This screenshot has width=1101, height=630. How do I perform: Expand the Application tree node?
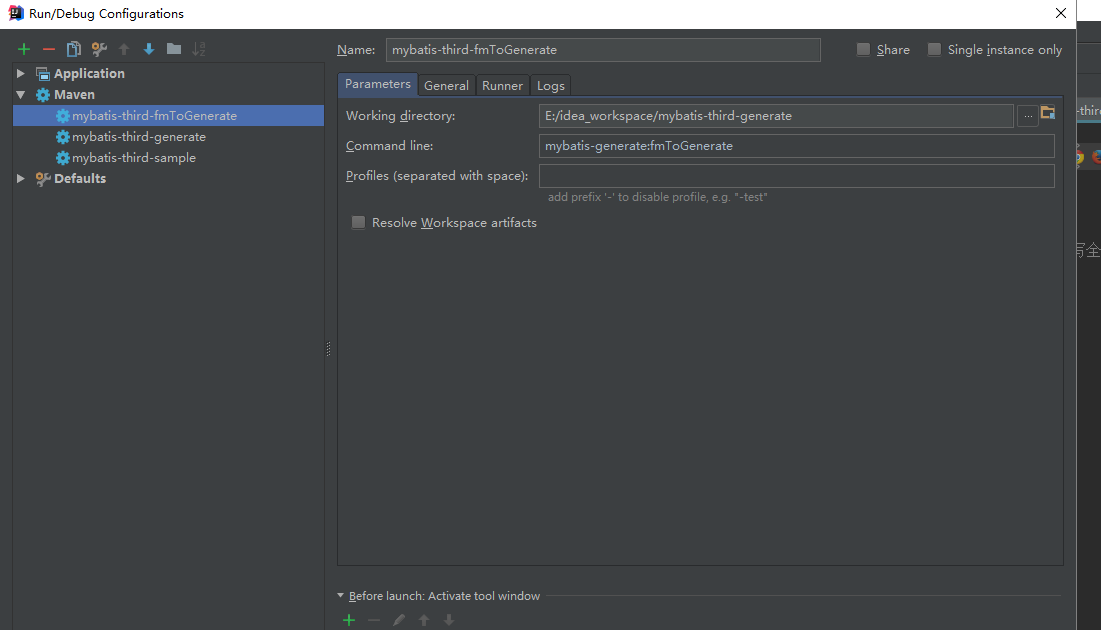21,74
